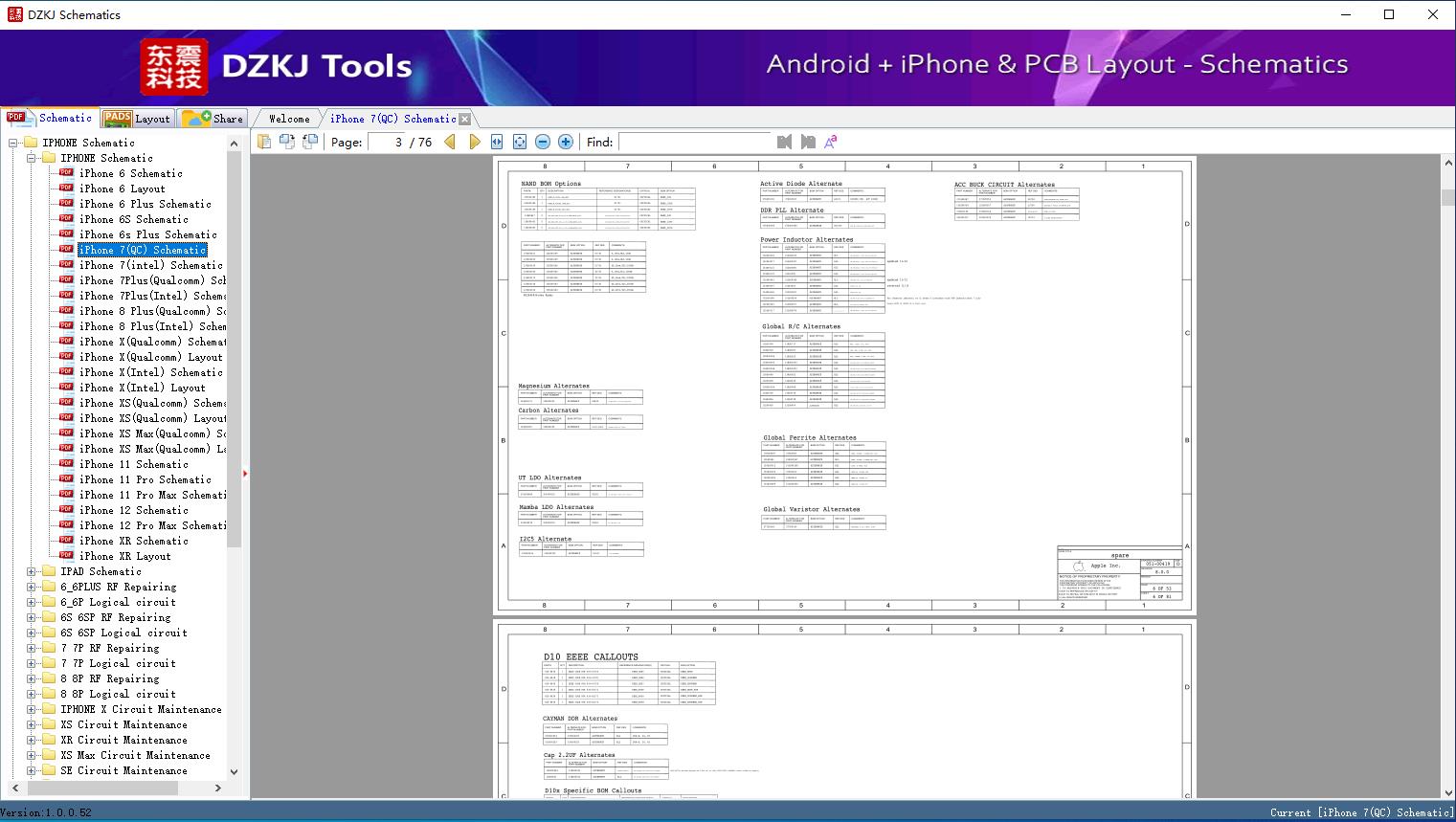Viewport: 1456px width, 822px height.
Task: Expand the SE Circuit Maintenance folder
Action: coord(32,770)
